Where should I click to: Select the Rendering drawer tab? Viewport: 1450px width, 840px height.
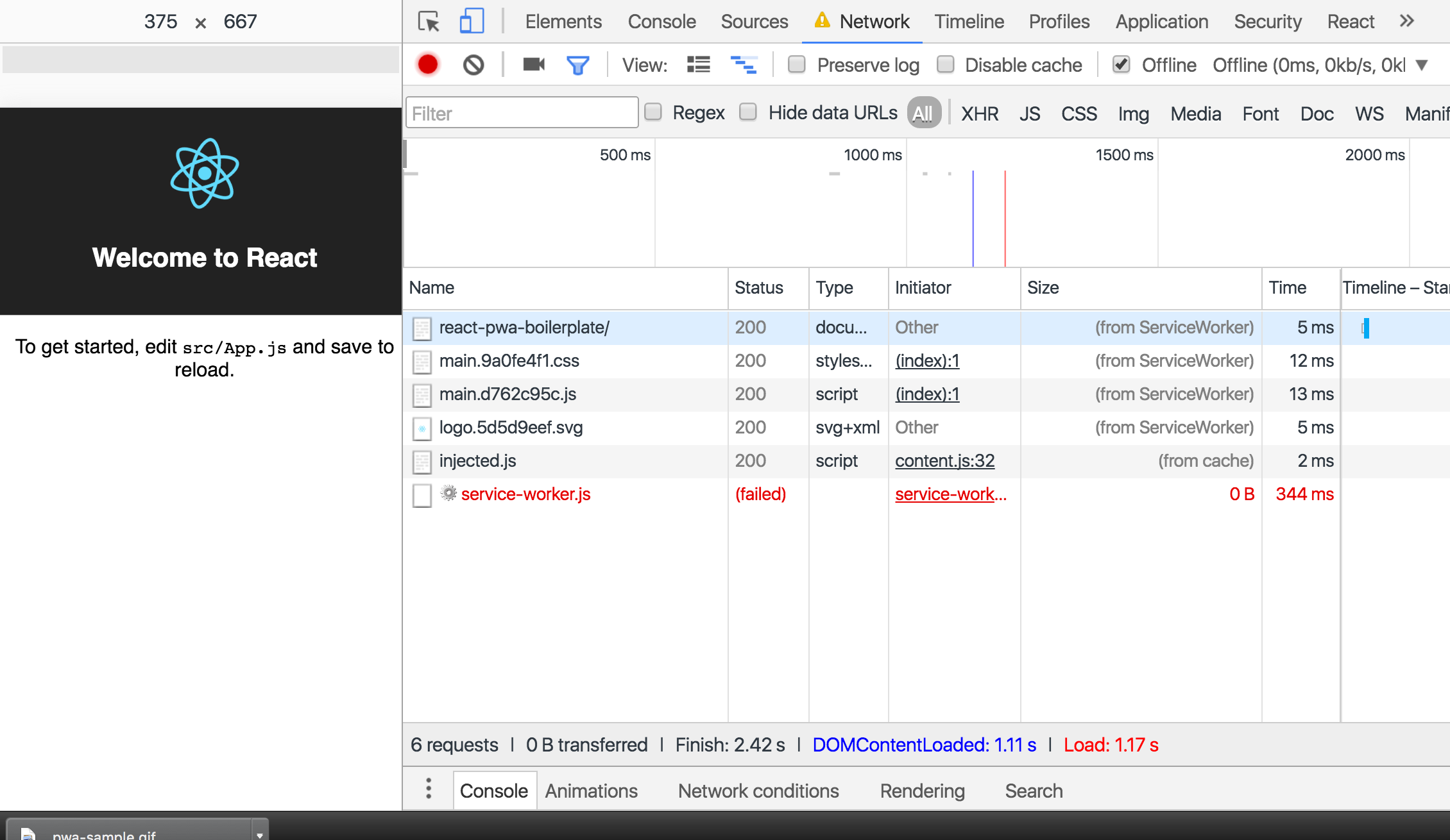tap(922, 791)
